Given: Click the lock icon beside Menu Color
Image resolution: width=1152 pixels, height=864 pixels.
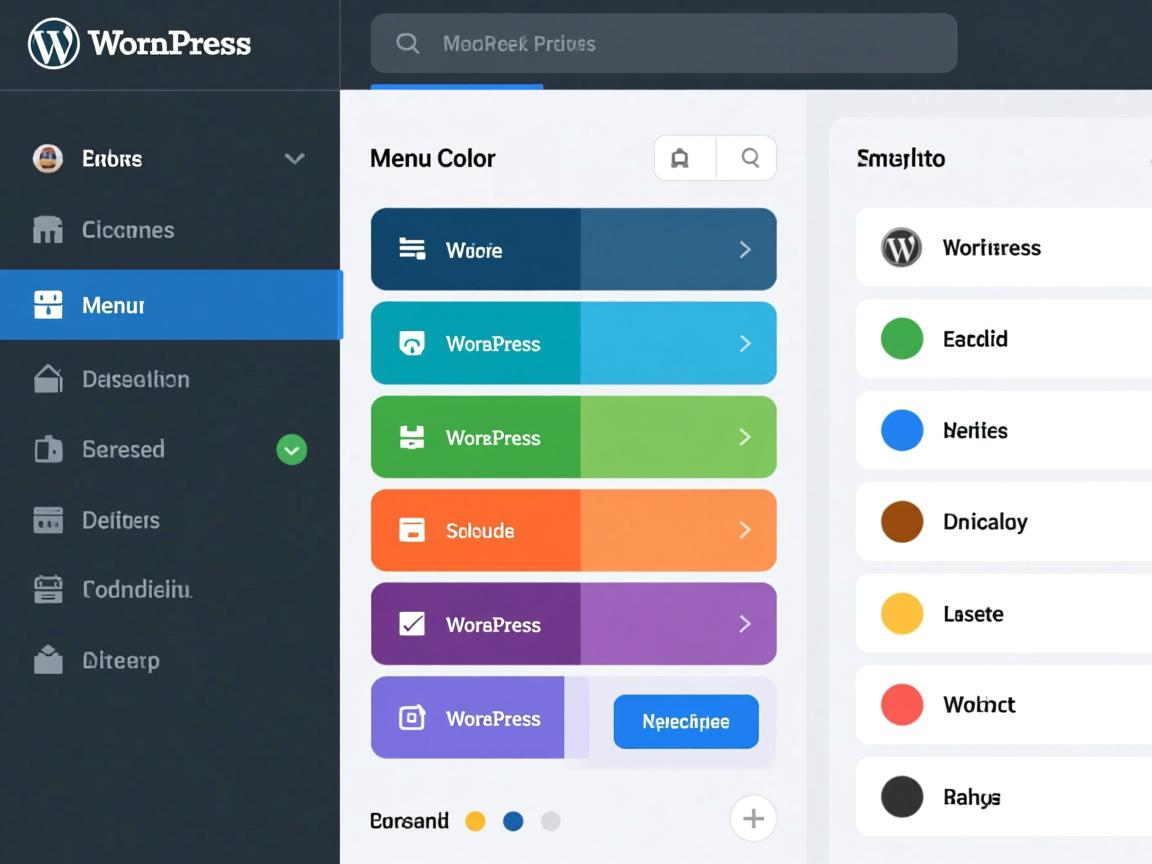Looking at the screenshot, I should (x=680, y=158).
